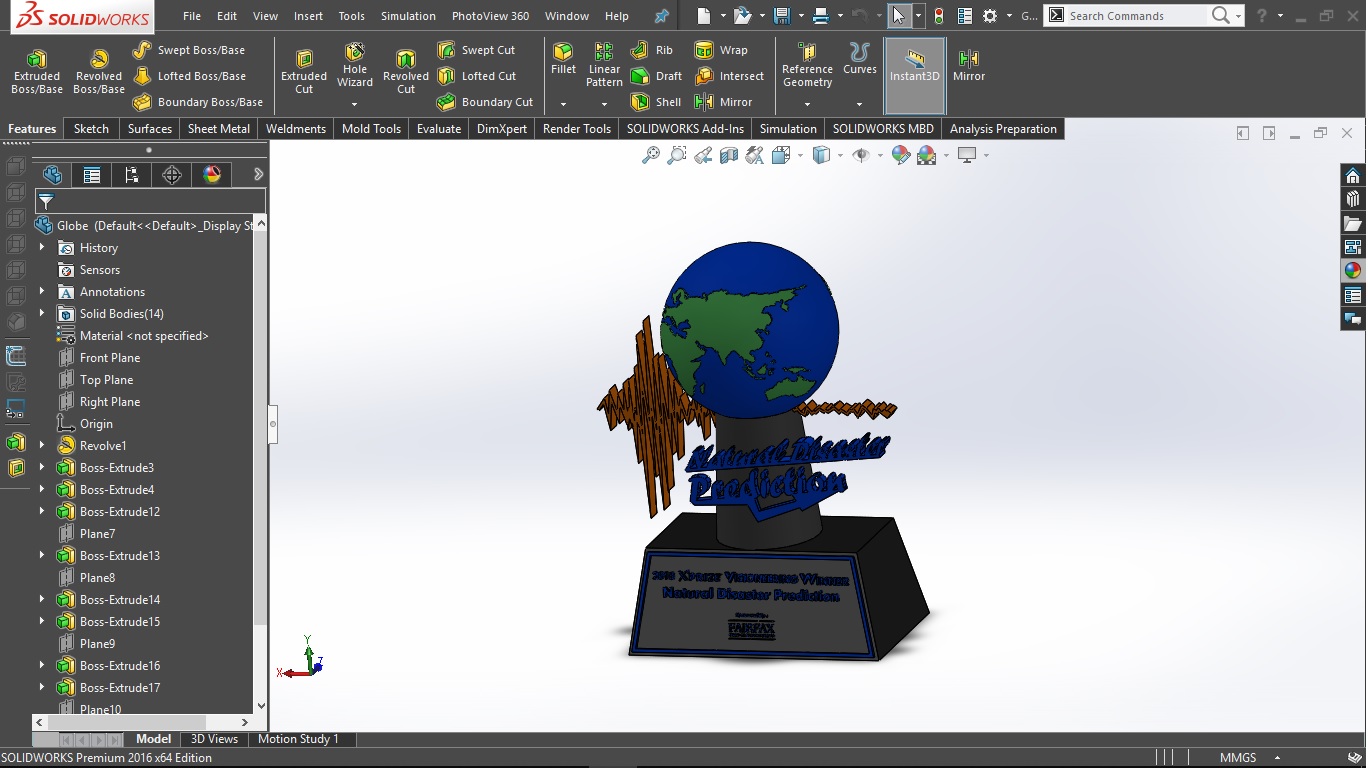
Task: Pin the menu bar with pushpin
Action: click(661, 16)
